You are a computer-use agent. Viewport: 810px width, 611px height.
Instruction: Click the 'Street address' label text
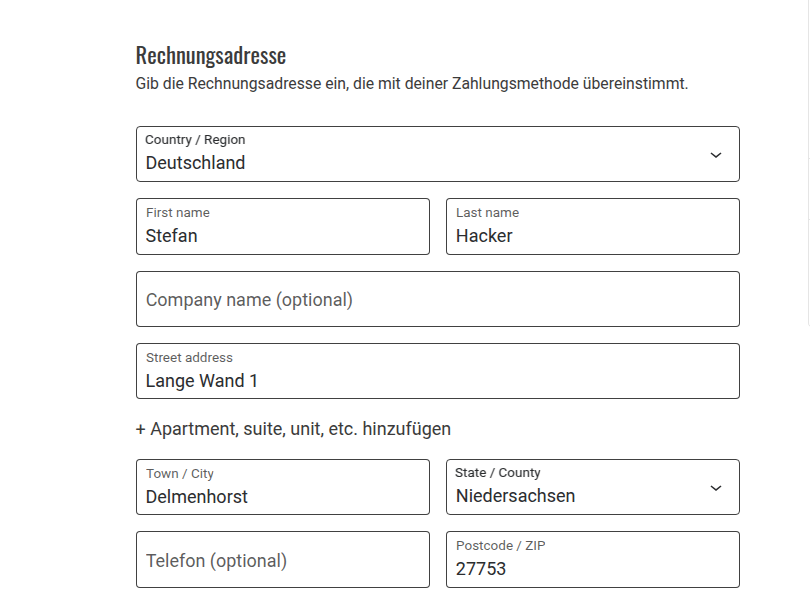[x=189, y=358]
